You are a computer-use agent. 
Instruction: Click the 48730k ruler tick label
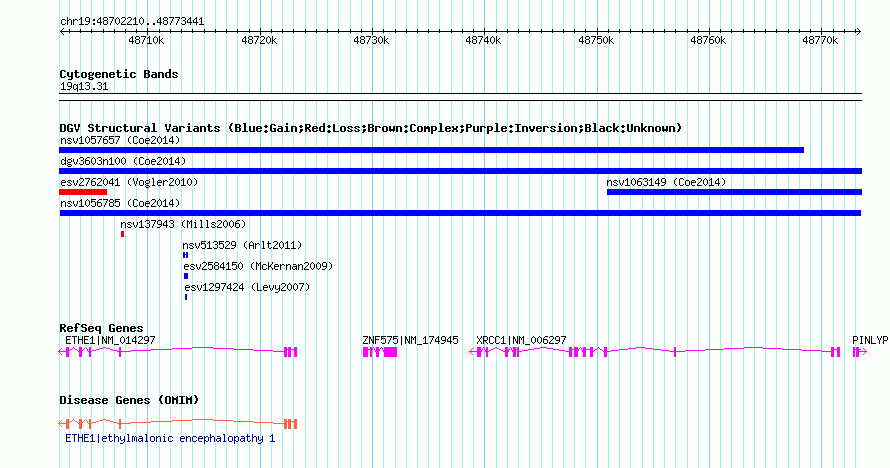(371, 40)
